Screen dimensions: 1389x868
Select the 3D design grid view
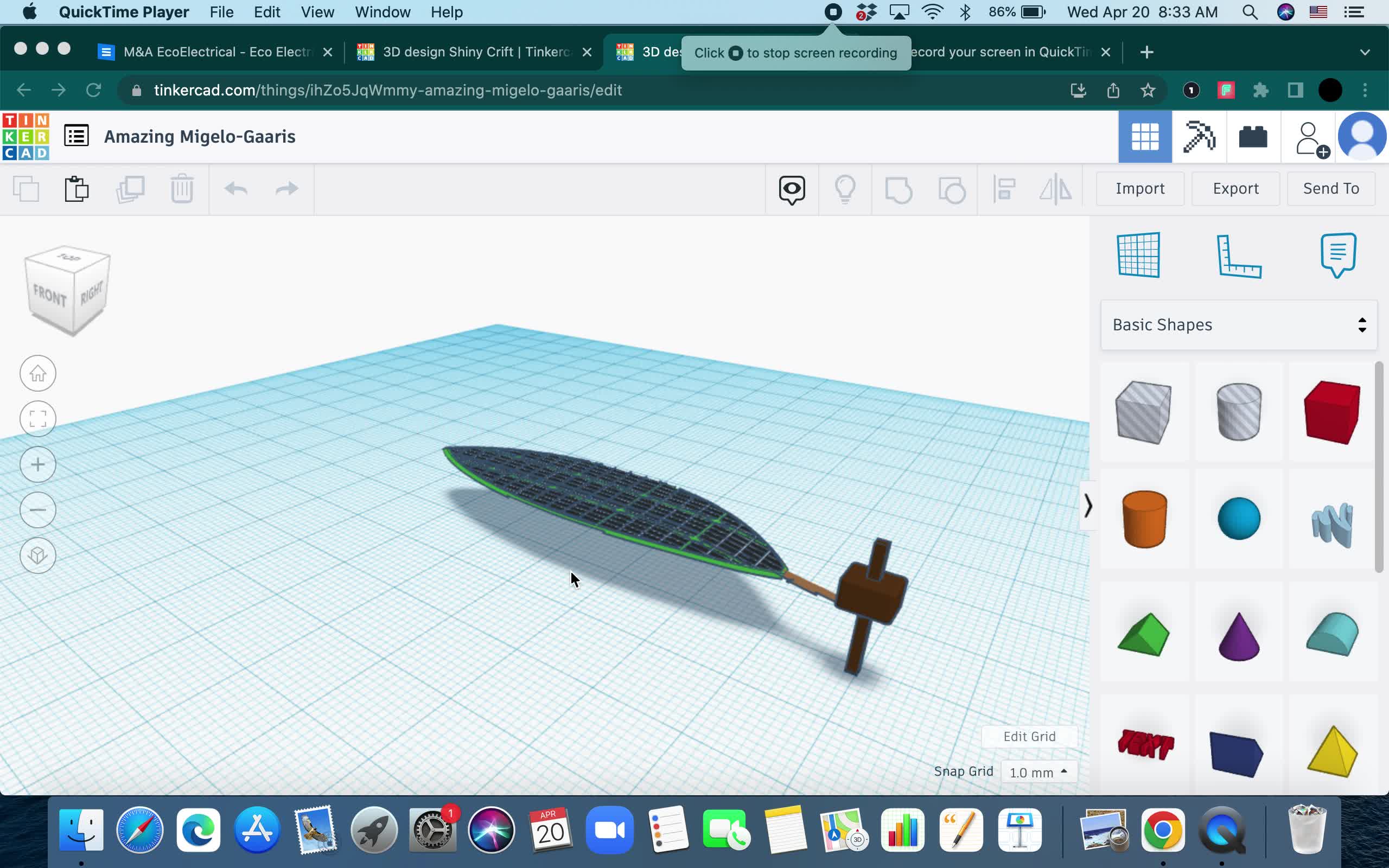coord(1145,137)
